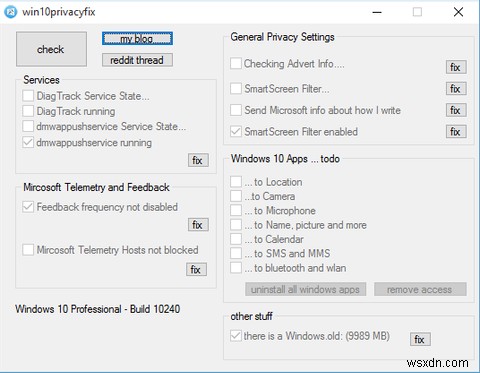Open the my blog link button

[137, 39]
